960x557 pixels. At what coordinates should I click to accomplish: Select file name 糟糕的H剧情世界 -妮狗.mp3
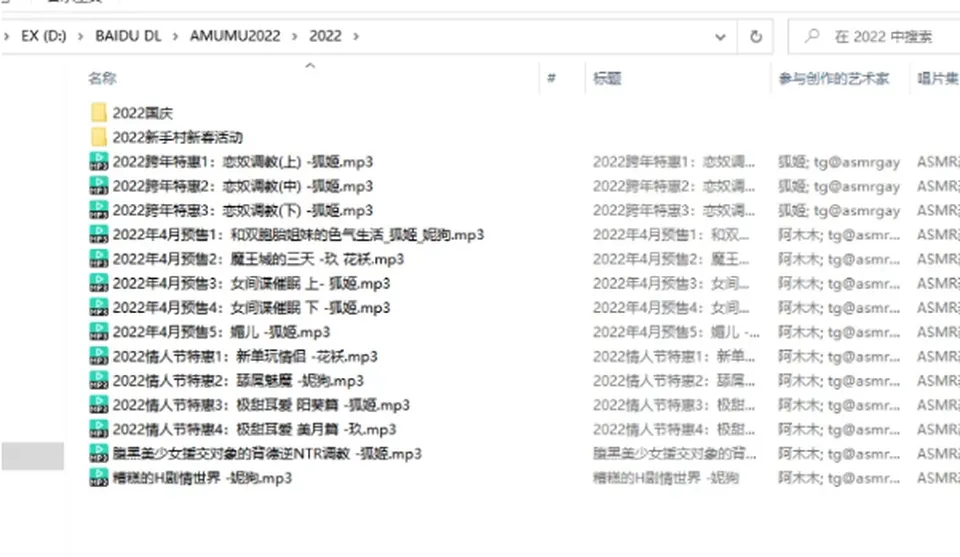tap(202, 478)
